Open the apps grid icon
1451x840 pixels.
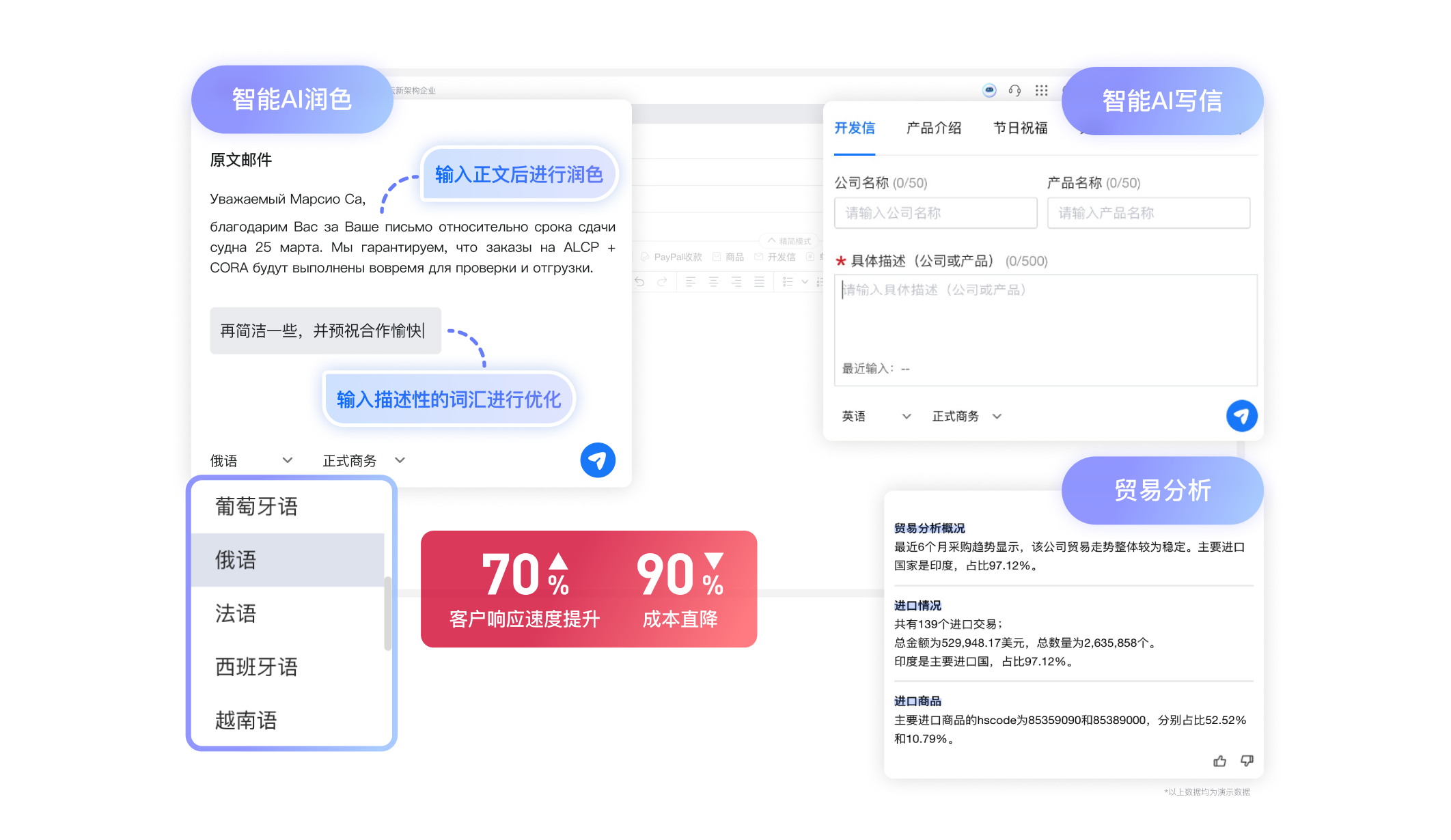point(1041,90)
